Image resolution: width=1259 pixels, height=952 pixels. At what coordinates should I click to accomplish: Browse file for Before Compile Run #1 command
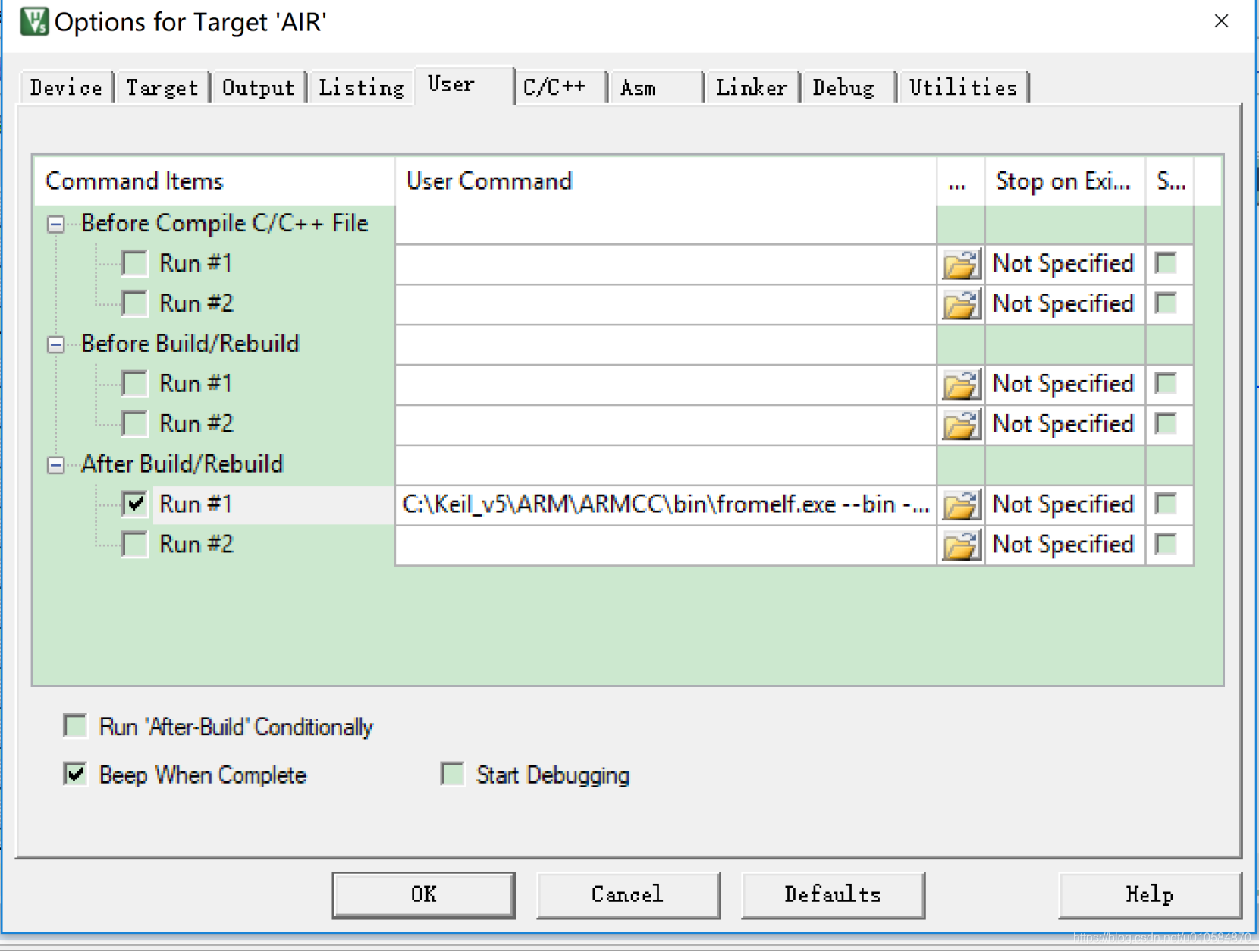tap(961, 264)
